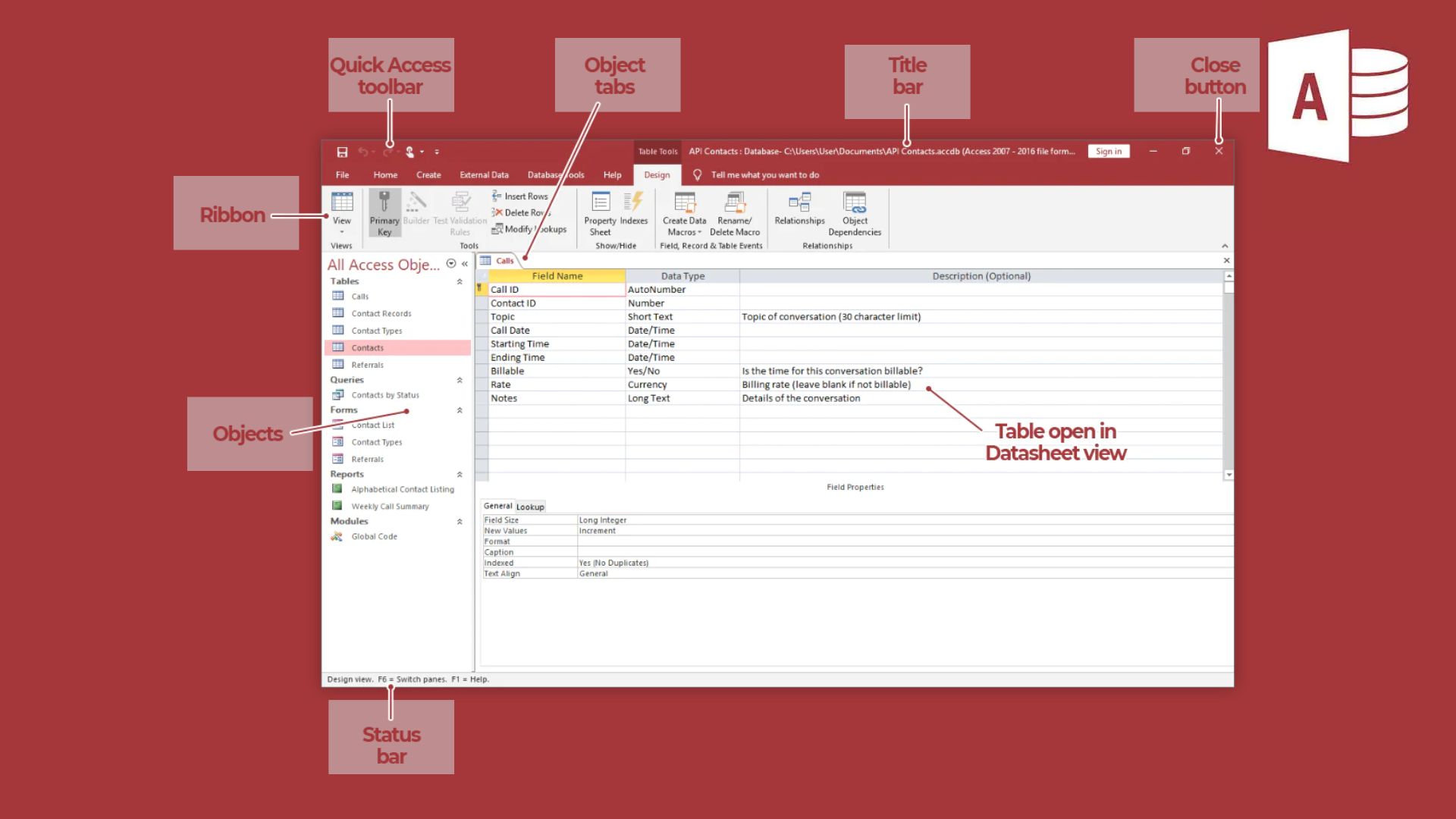Select the Global Code module
Screen dimensions: 1456x819
coord(374,537)
